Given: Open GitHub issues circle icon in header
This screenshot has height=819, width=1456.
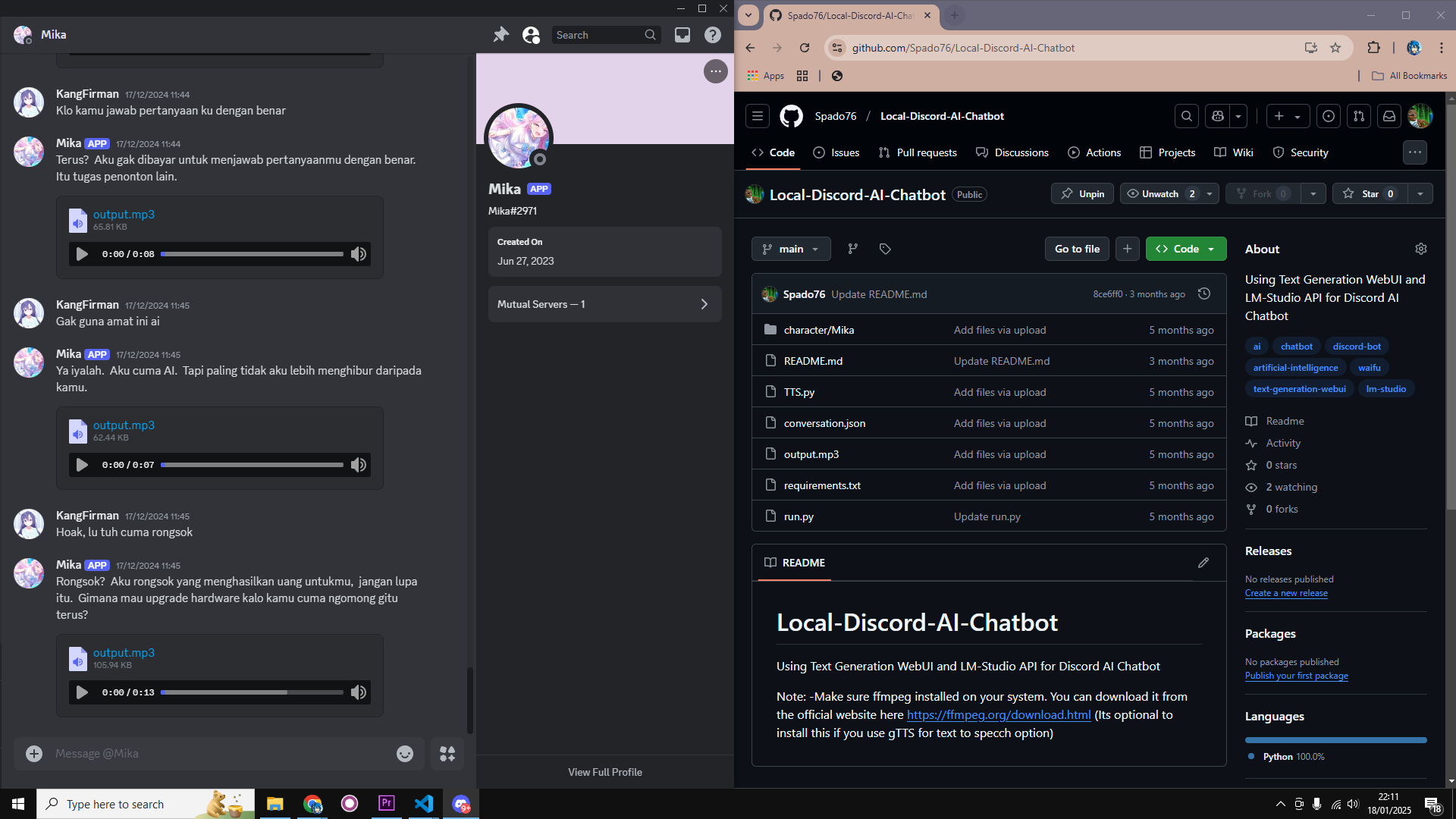Looking at the screenshot, I should [1329, 116].
